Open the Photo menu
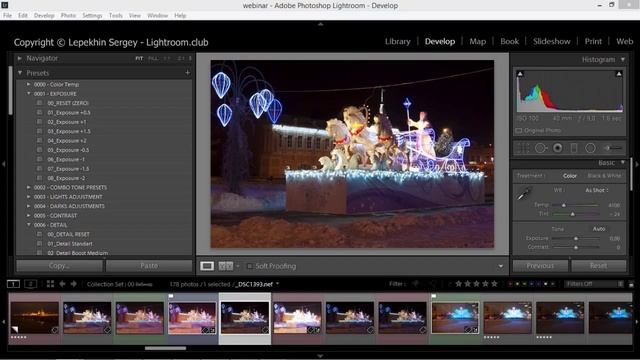640x360 pixels. tap(68, 16)
